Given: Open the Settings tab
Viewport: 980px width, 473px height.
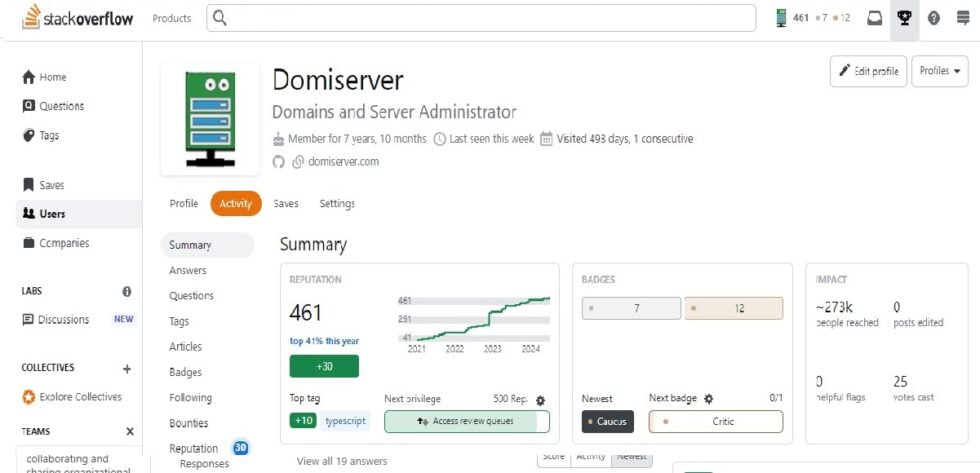Looking at the screenshot, I should [337, 204].
